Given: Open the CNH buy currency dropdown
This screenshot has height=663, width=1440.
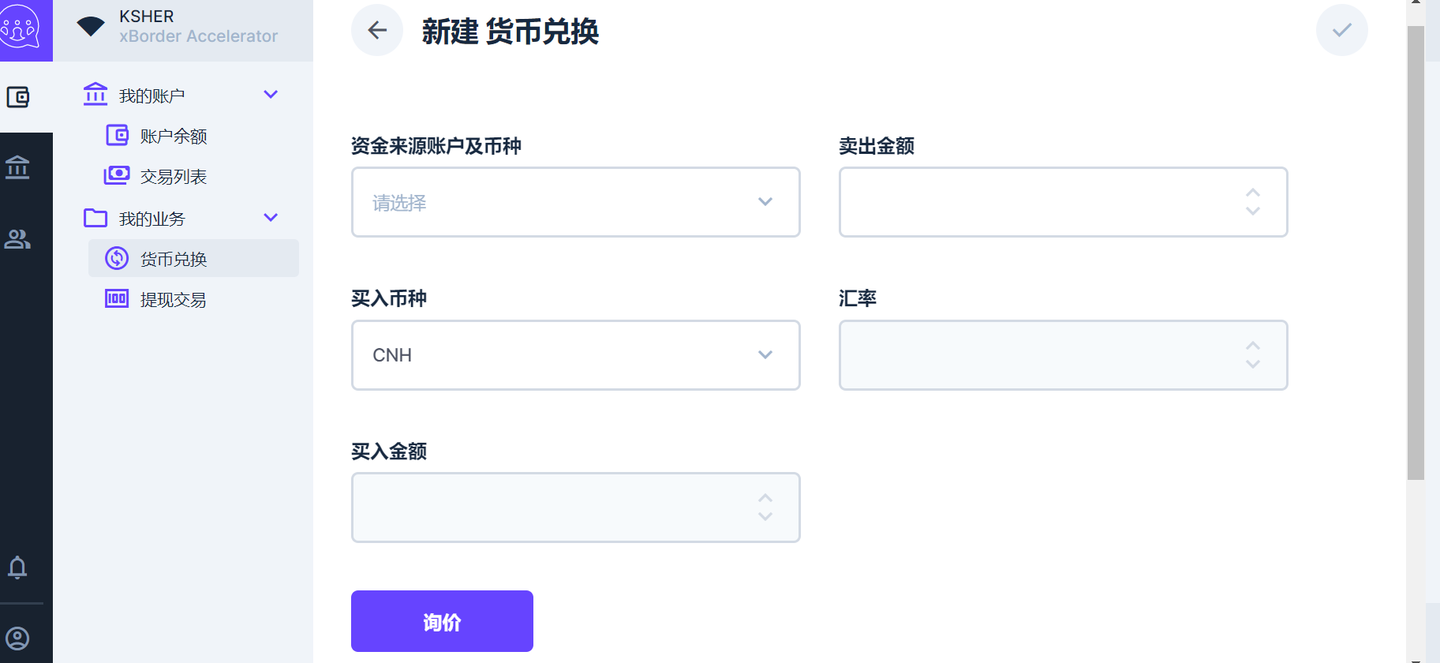Looking at the screenshot, I should point(575,355).
